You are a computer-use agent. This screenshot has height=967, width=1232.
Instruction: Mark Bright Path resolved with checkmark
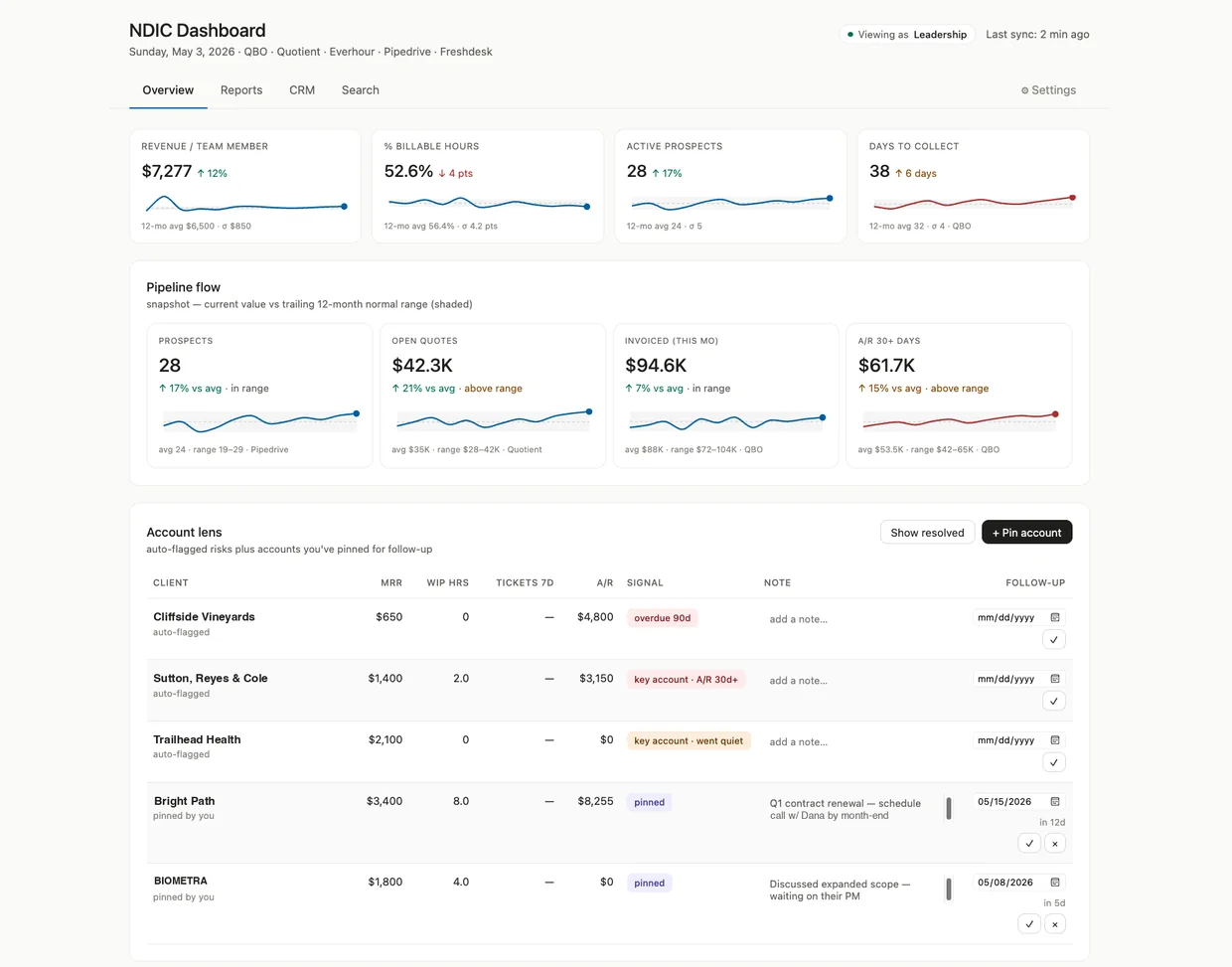(x=1029, y=844)
